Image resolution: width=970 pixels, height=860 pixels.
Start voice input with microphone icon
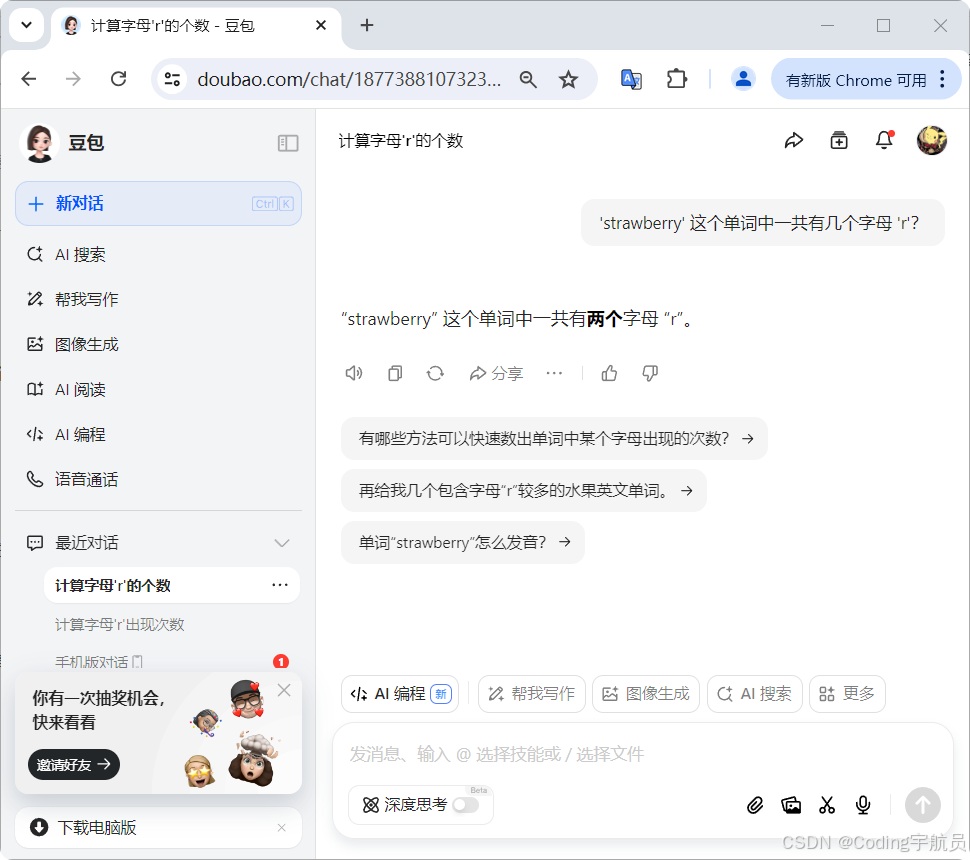pos(863,805)
